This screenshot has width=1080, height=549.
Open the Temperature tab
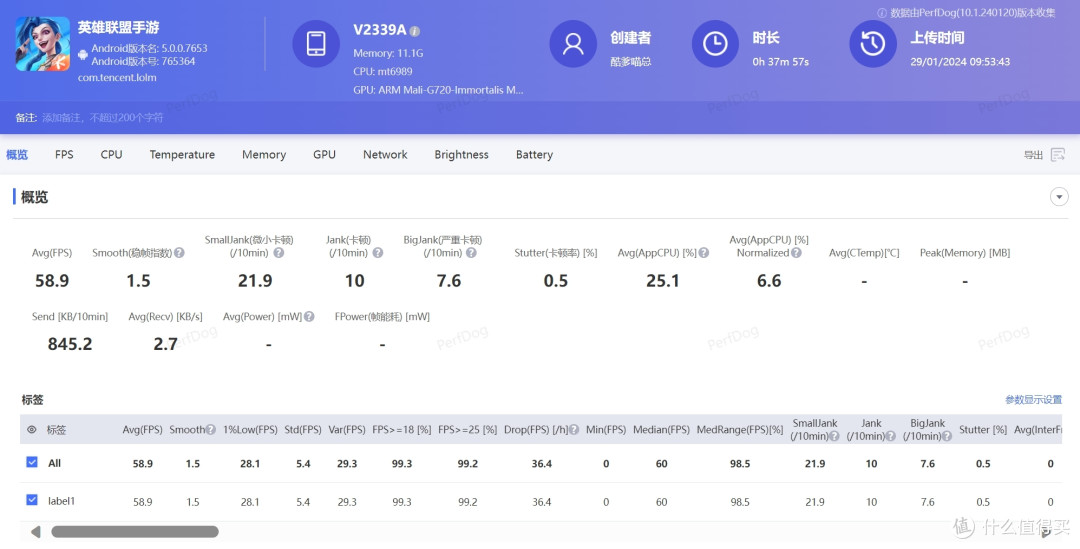[182, 155]
